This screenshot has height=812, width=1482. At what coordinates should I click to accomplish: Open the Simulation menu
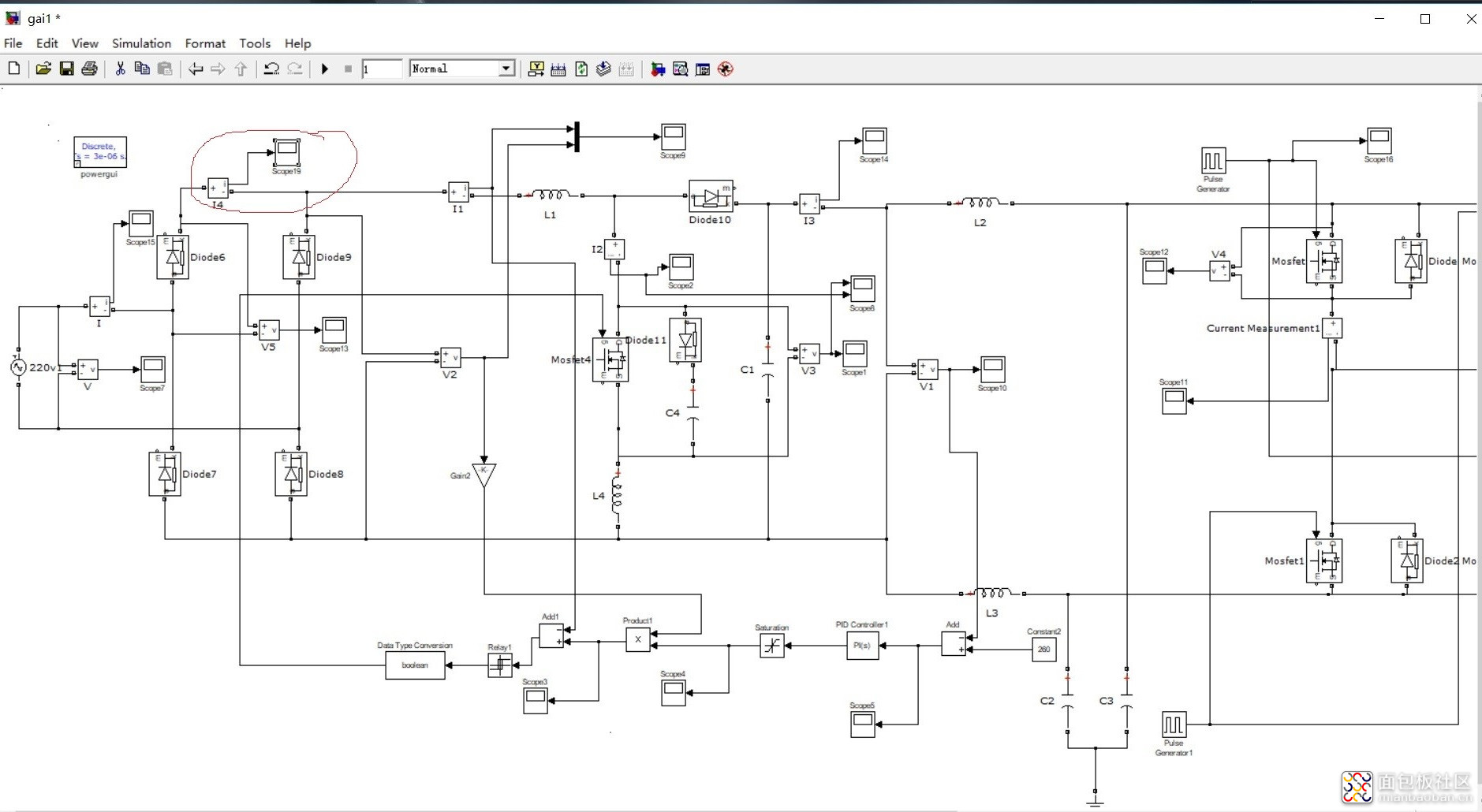(142, 43)
